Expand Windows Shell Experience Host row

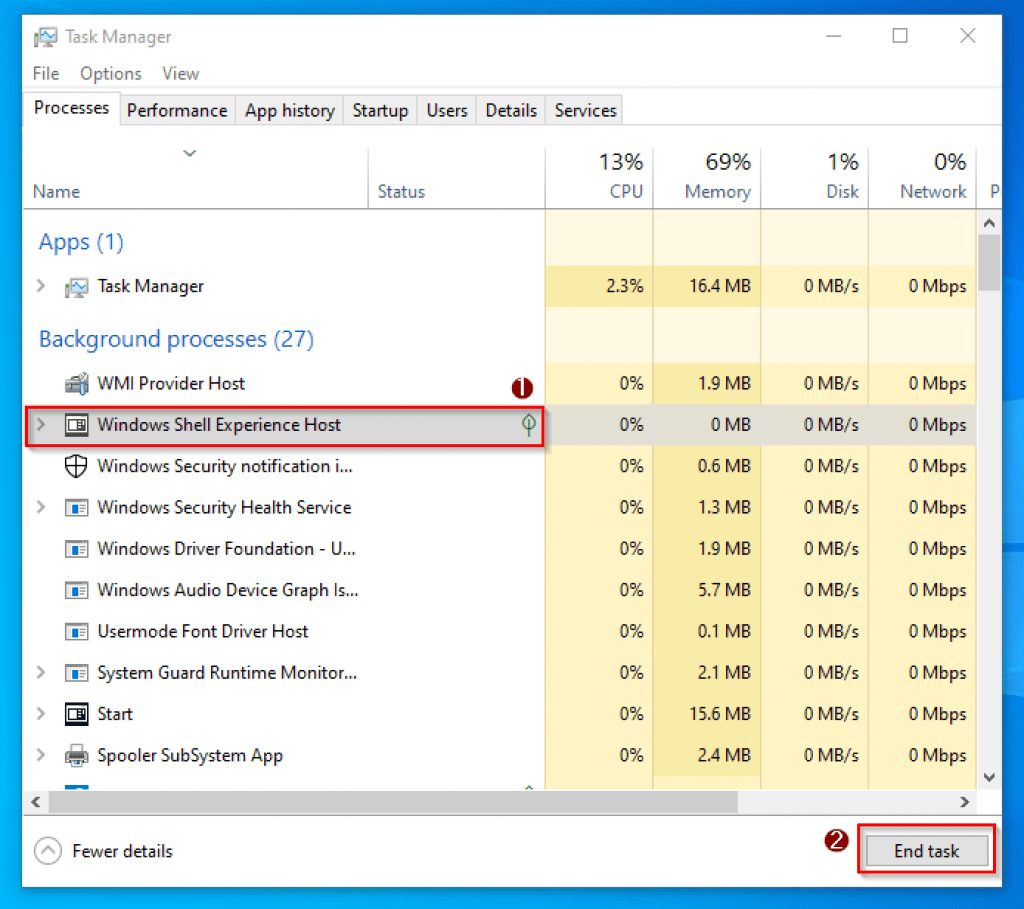[x=41, y=424]
